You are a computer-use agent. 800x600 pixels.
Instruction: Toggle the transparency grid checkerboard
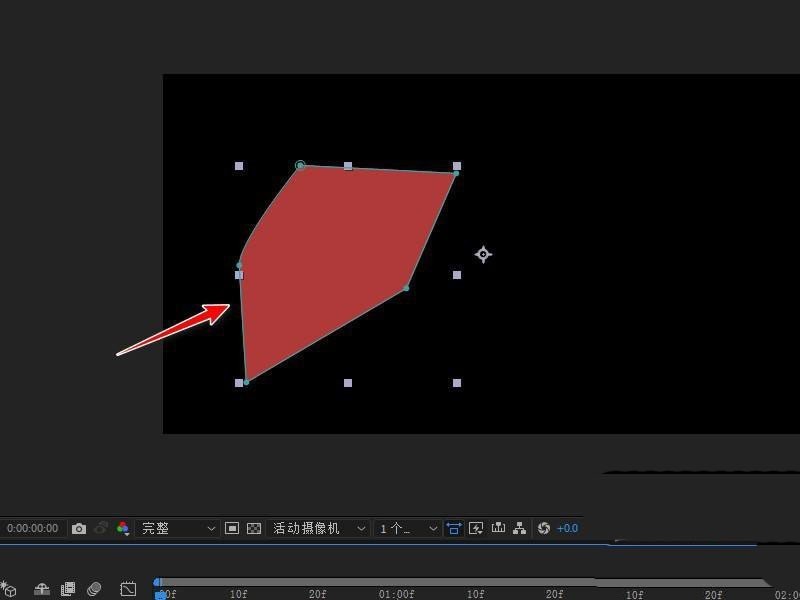pos(254,529)
